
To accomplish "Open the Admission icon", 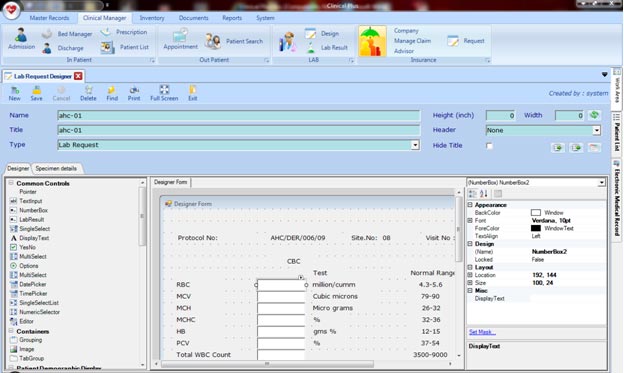I will click(21, 39).
